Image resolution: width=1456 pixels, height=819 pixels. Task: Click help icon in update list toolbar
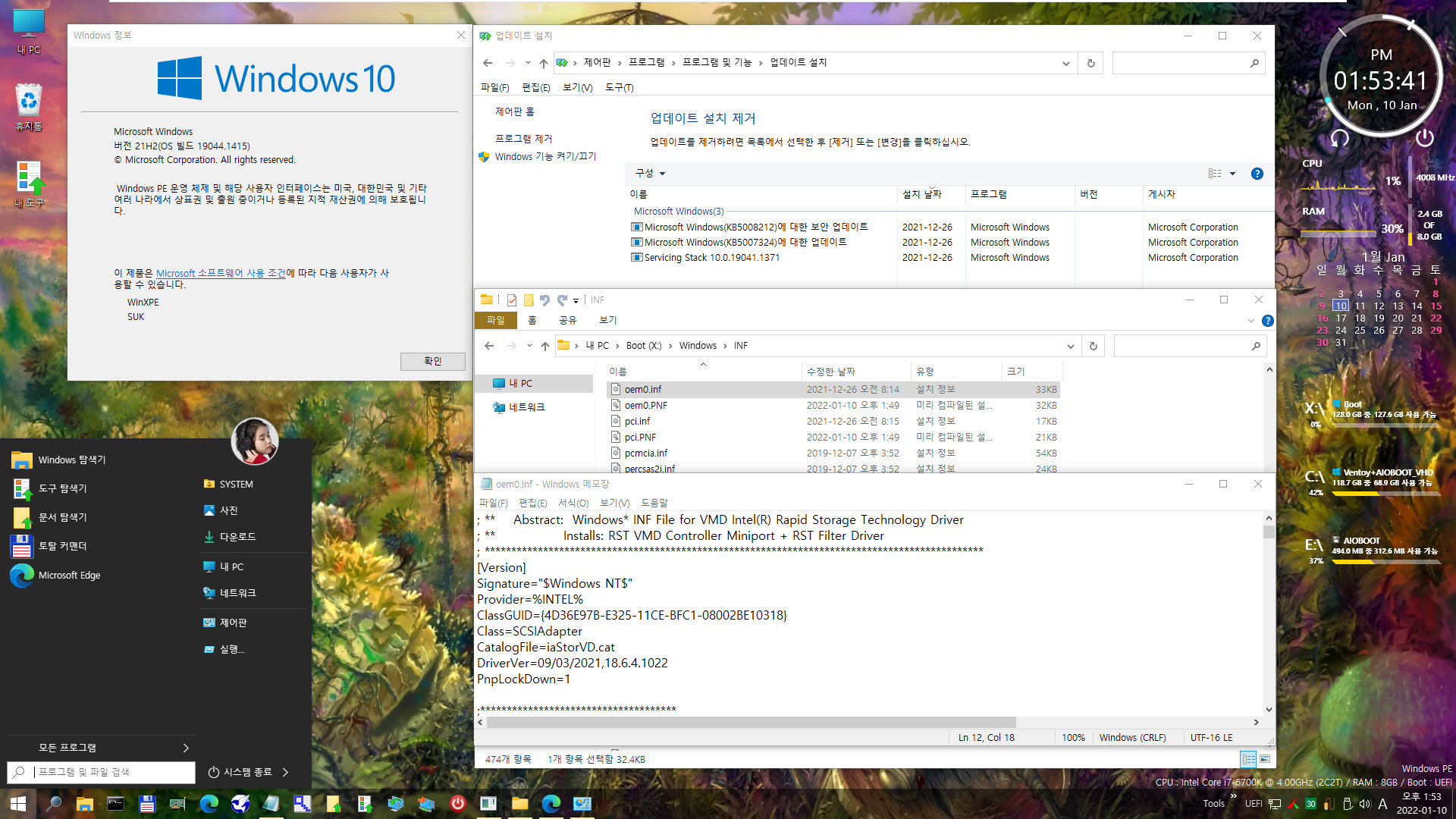[x=1257, y=174]
